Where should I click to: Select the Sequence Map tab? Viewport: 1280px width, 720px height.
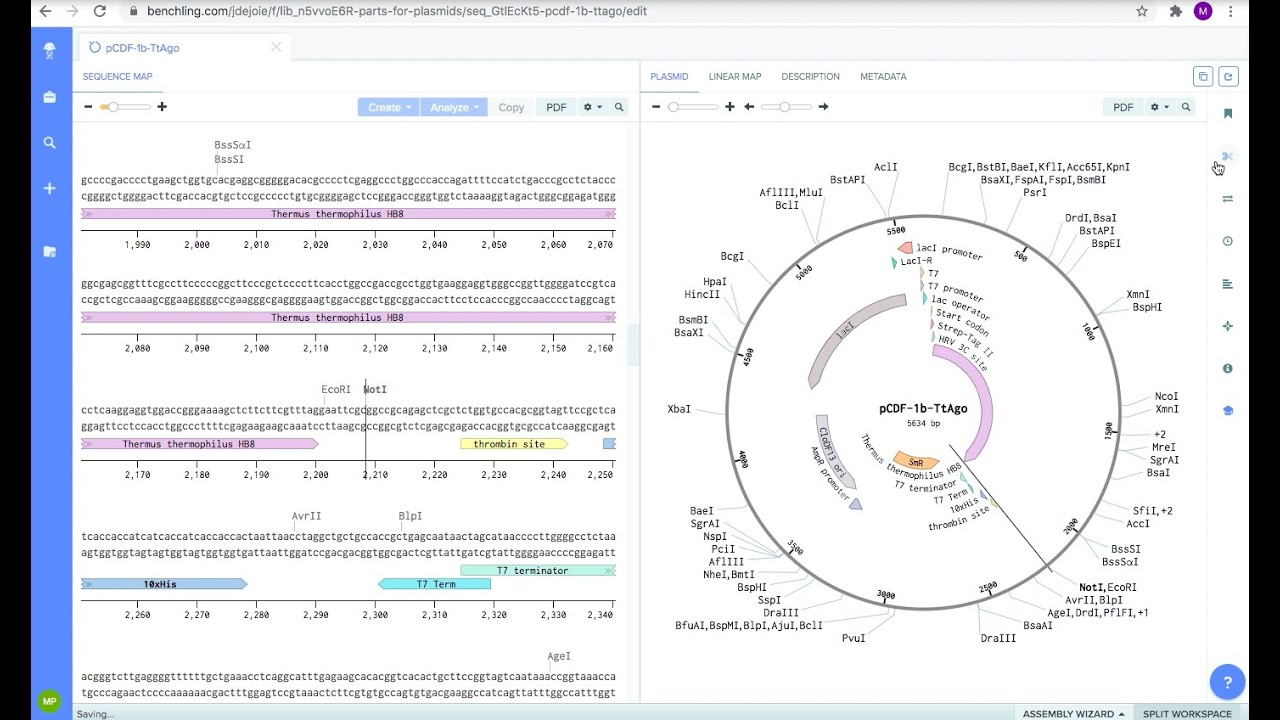117,77
